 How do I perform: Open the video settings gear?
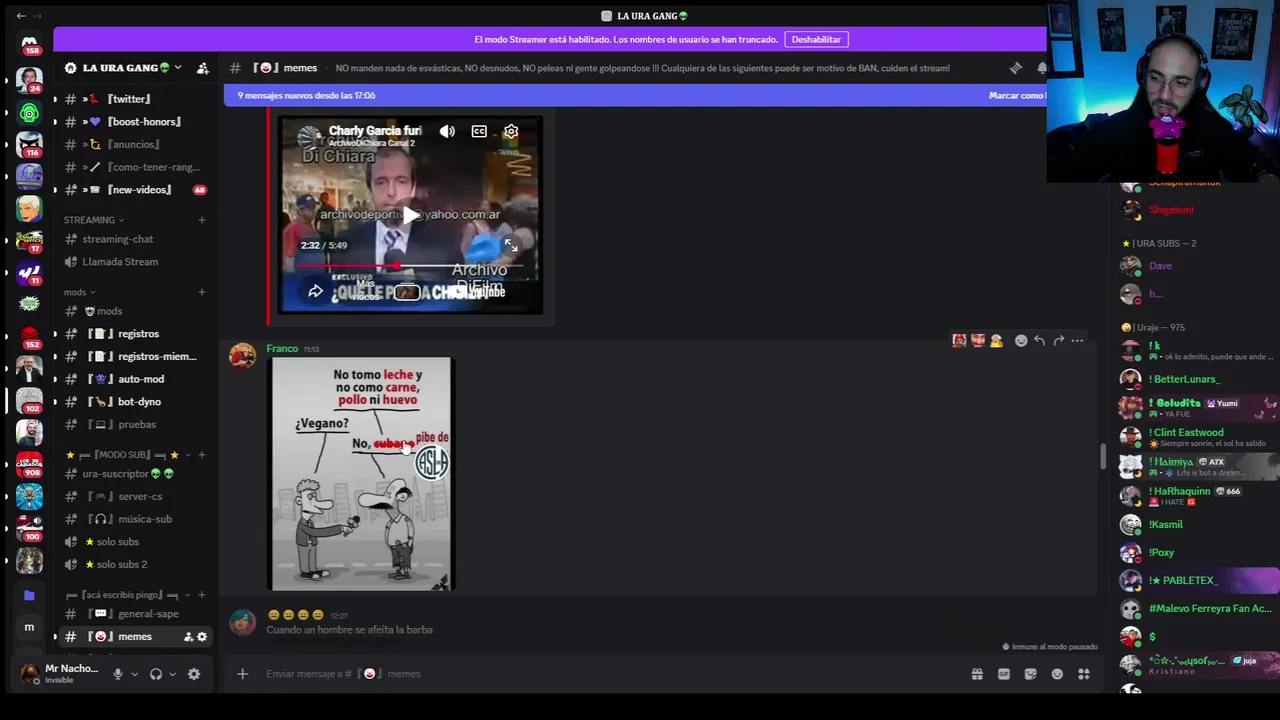pos(511,131)
